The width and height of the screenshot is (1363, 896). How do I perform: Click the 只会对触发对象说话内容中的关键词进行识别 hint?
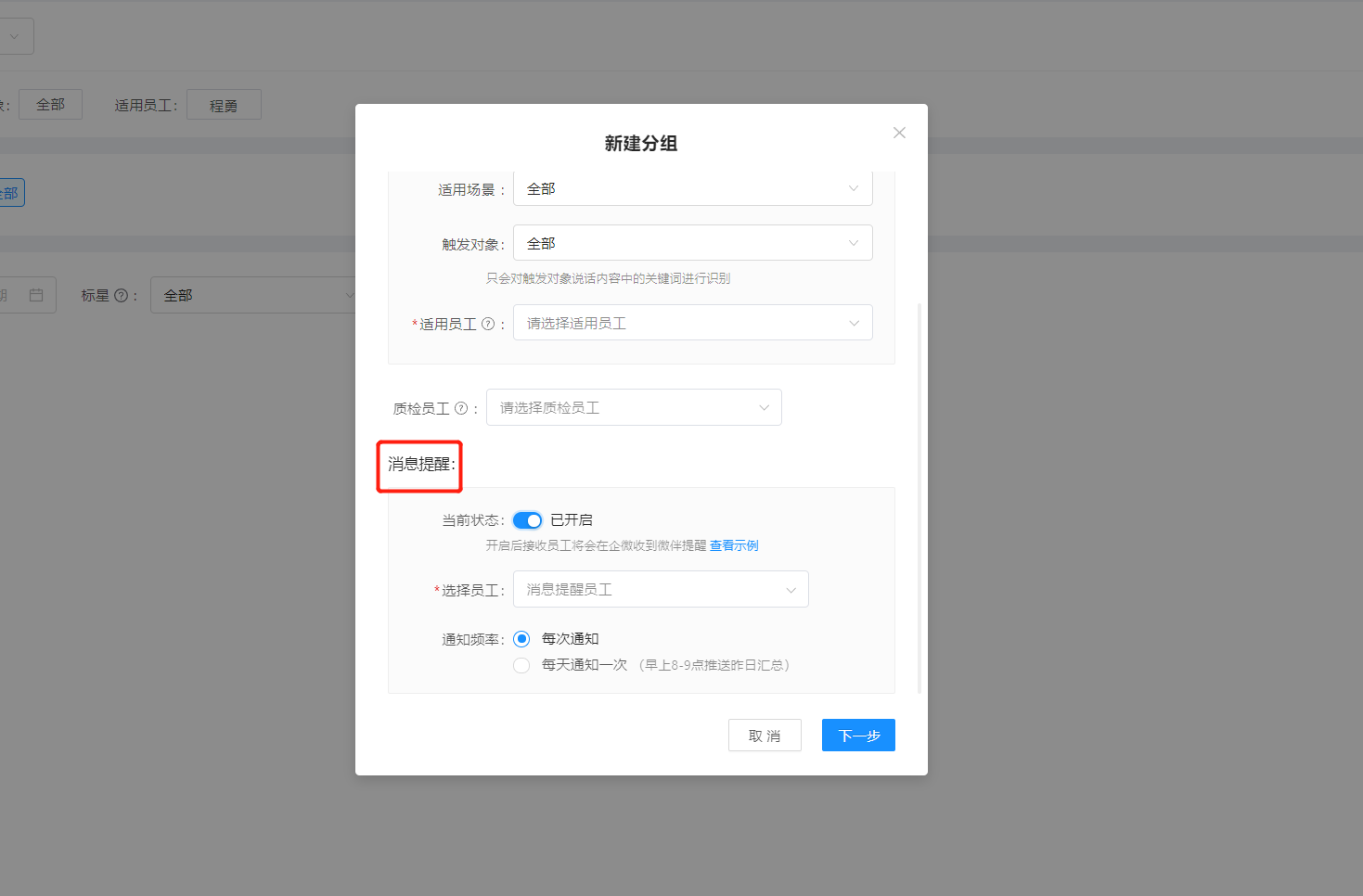click(x=609, y=278)
